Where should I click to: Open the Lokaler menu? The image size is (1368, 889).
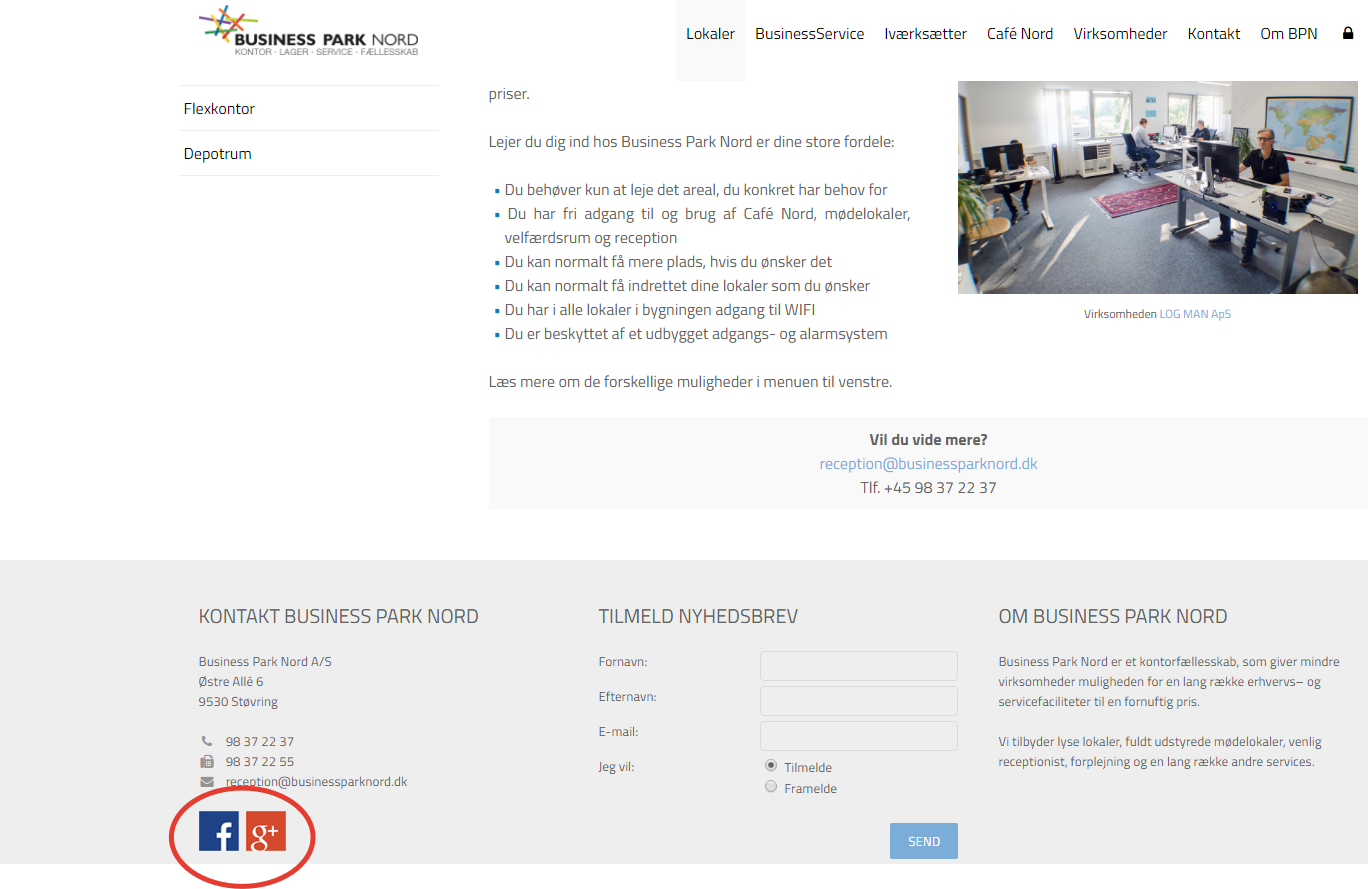coord(710,34)
